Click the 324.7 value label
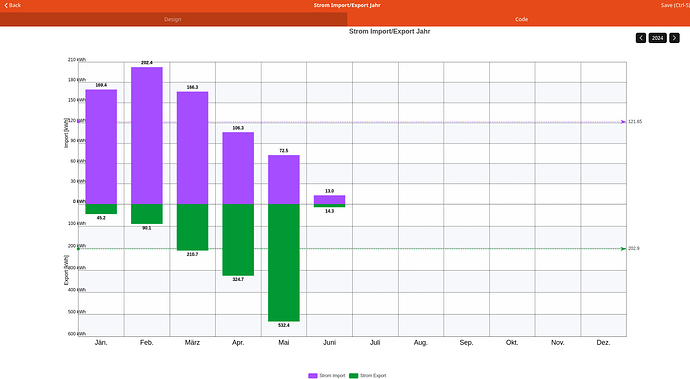Screen dimensions: 690x379 pos(238,280)
